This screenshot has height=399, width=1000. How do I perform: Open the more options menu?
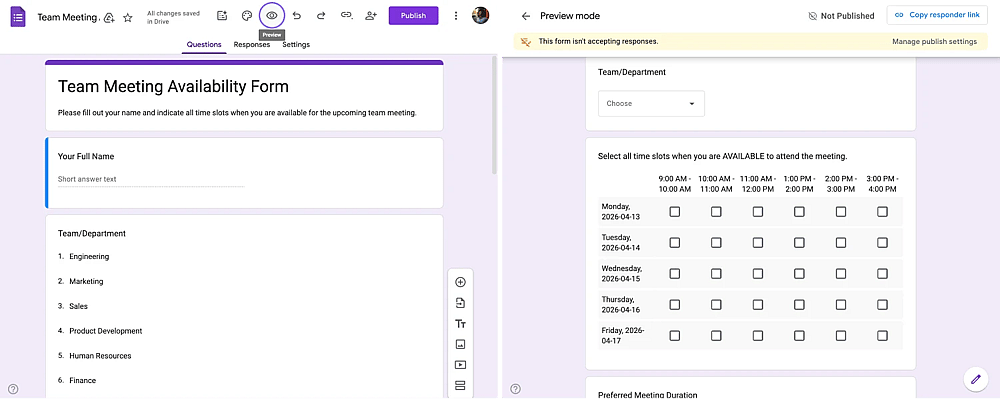tap(455, 16)
